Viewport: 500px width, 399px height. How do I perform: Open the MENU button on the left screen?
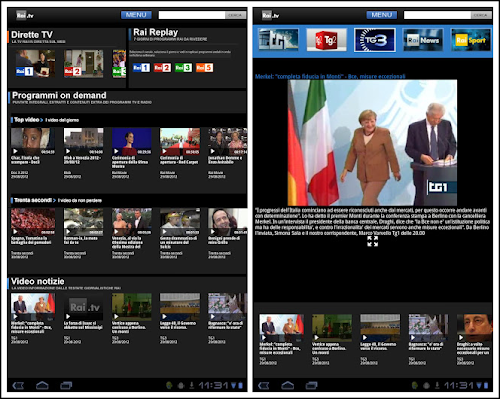pyautogui.click(x=136, y=15)
